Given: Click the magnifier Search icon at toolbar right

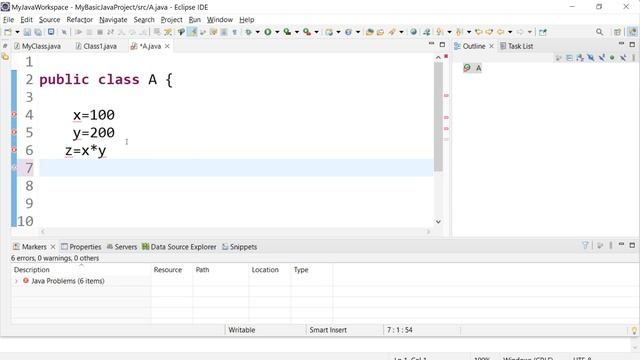Looking at the screenshot, I should [599, 32].
